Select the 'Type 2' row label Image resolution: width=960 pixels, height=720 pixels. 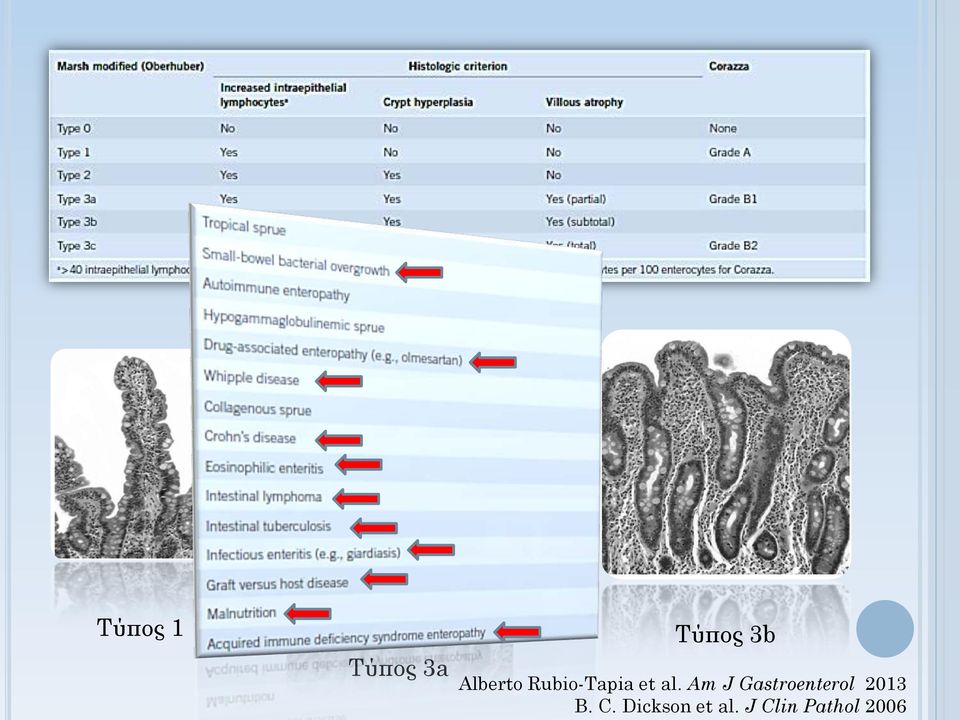click(x=73, y=175)
